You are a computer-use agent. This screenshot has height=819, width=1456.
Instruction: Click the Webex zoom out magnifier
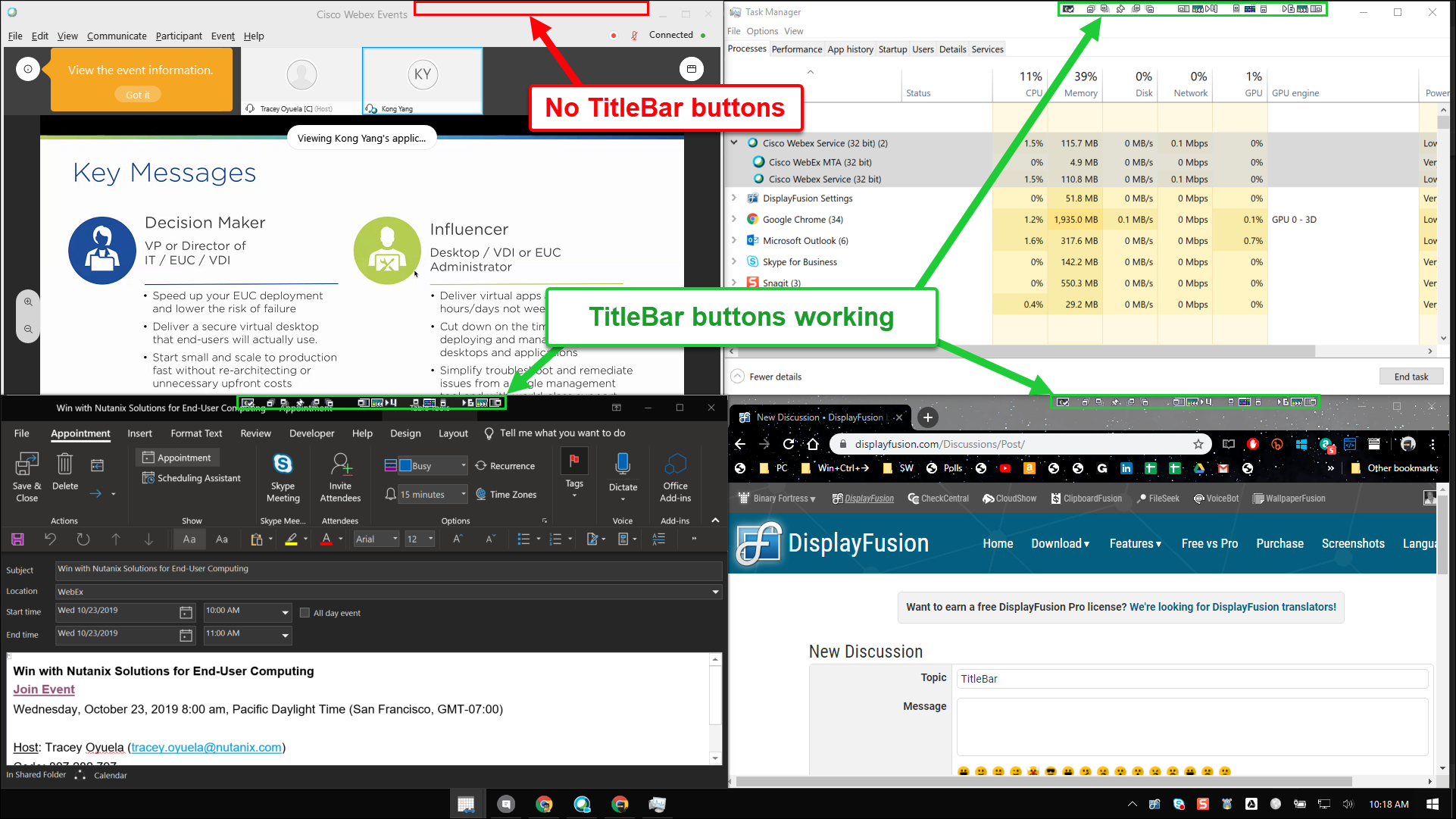(28, 329)
